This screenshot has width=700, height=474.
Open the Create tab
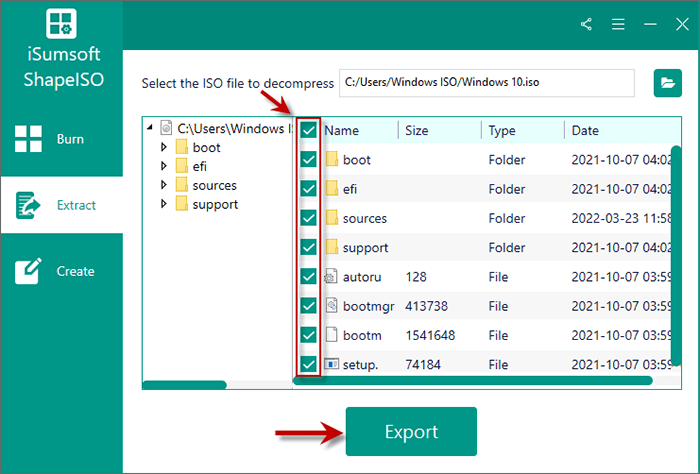[61, 271]
